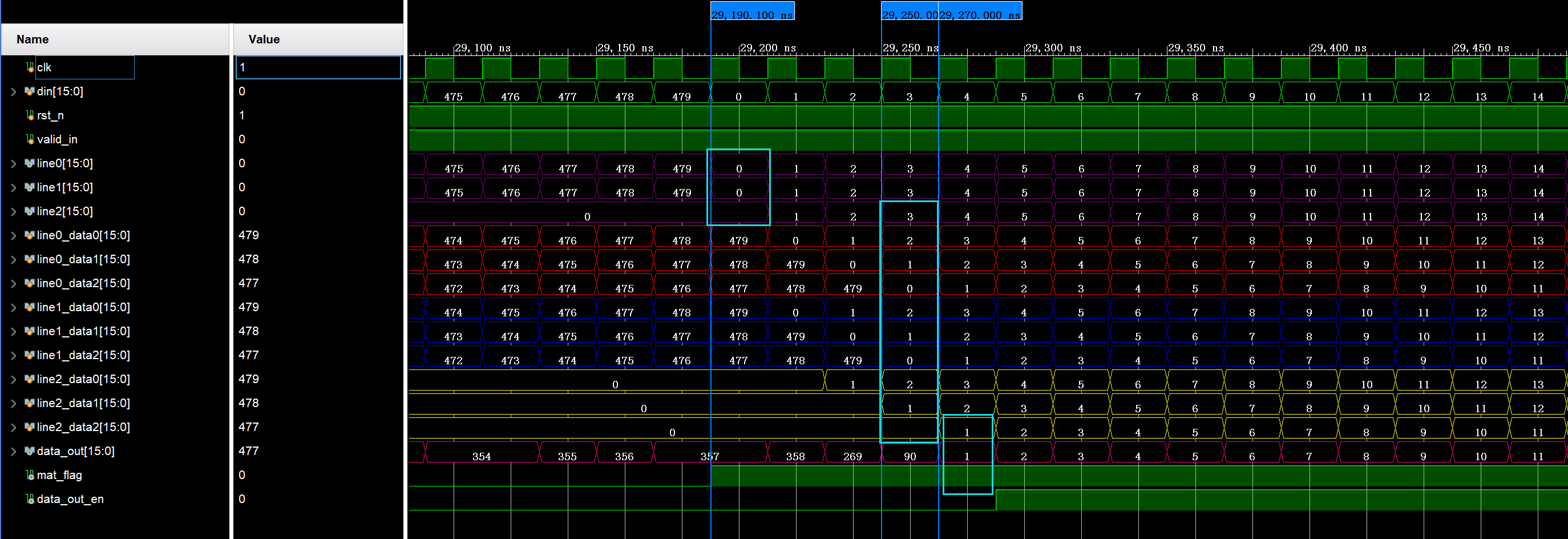Click the 29,200 ns ruler label
The width and height of the screenshot is (1568, 539).
768,47
